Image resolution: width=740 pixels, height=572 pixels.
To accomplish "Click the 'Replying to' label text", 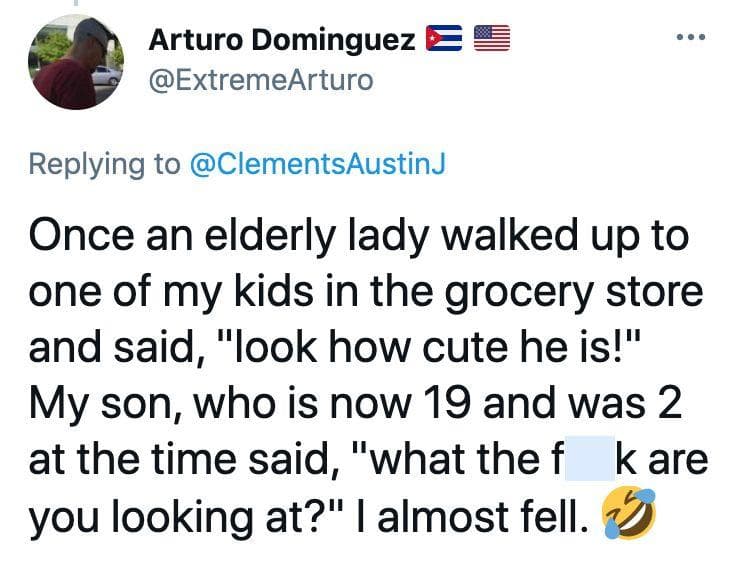I will point(105,164).
